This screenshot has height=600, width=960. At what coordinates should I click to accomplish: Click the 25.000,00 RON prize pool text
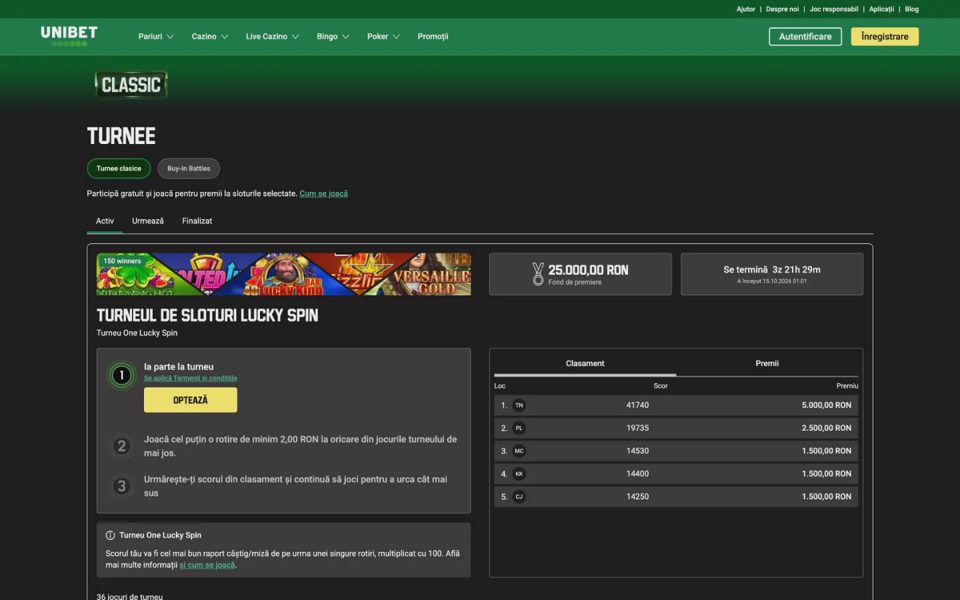point(588,270)
